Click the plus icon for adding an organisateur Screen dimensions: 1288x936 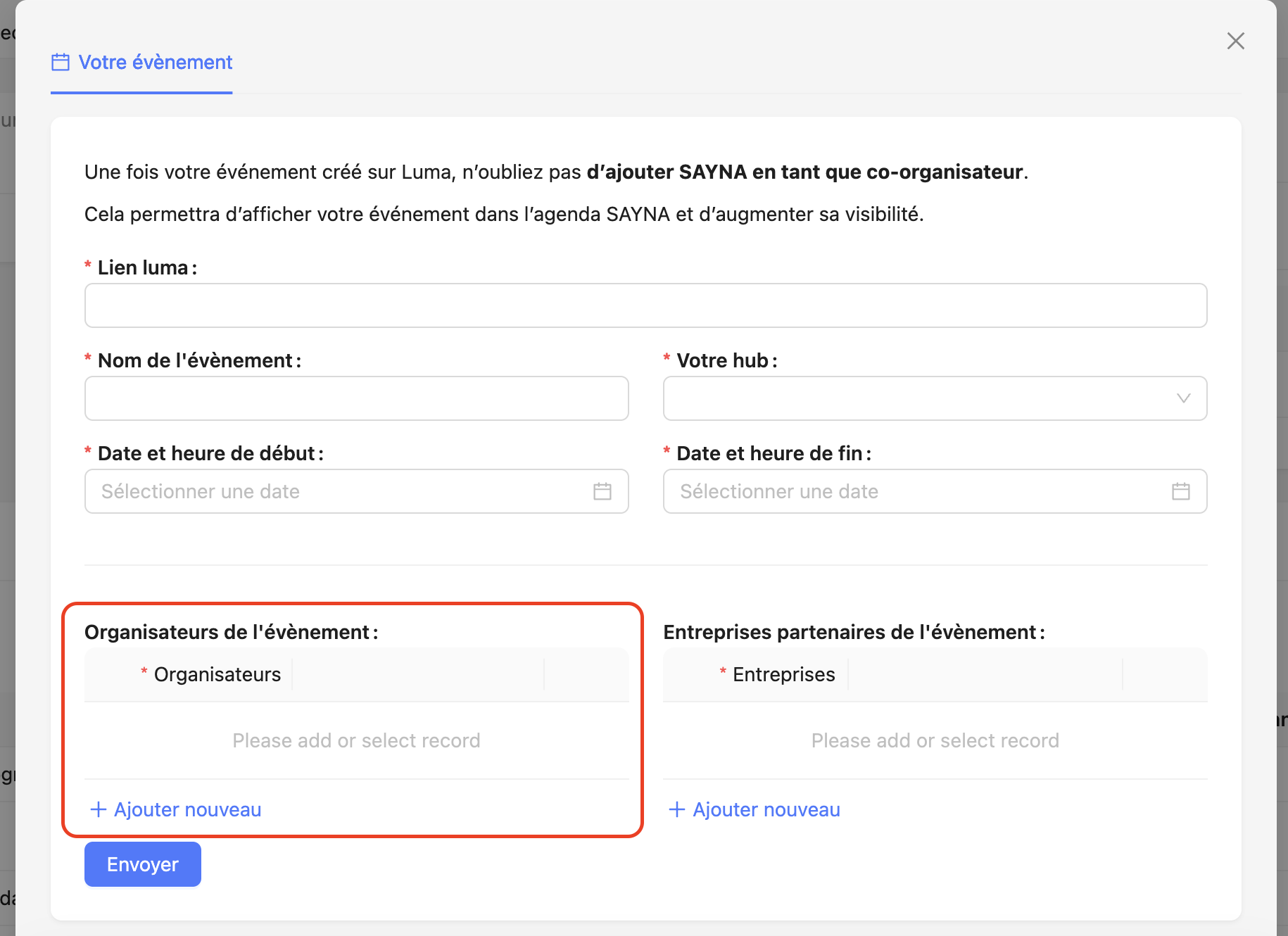click(x=99, y=809)
